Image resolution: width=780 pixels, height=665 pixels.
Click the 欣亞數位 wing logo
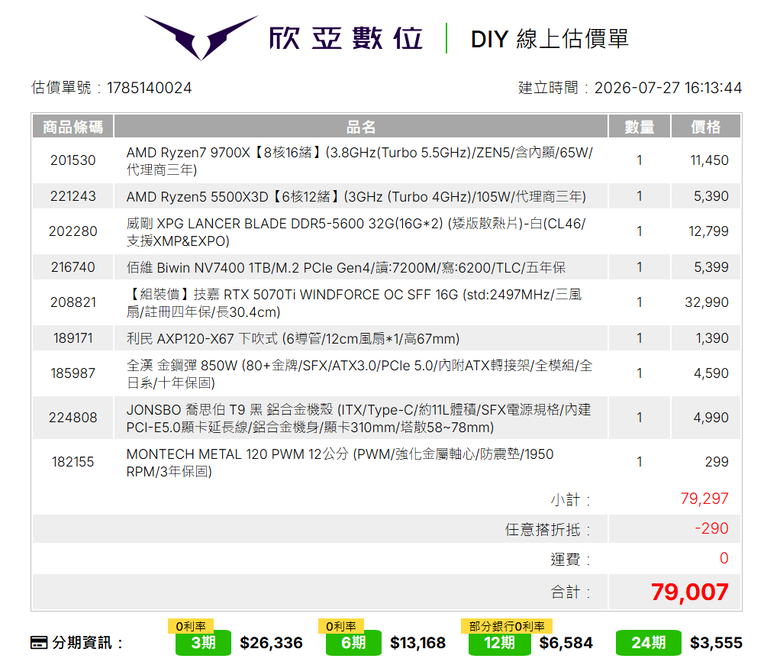(201, 37)
